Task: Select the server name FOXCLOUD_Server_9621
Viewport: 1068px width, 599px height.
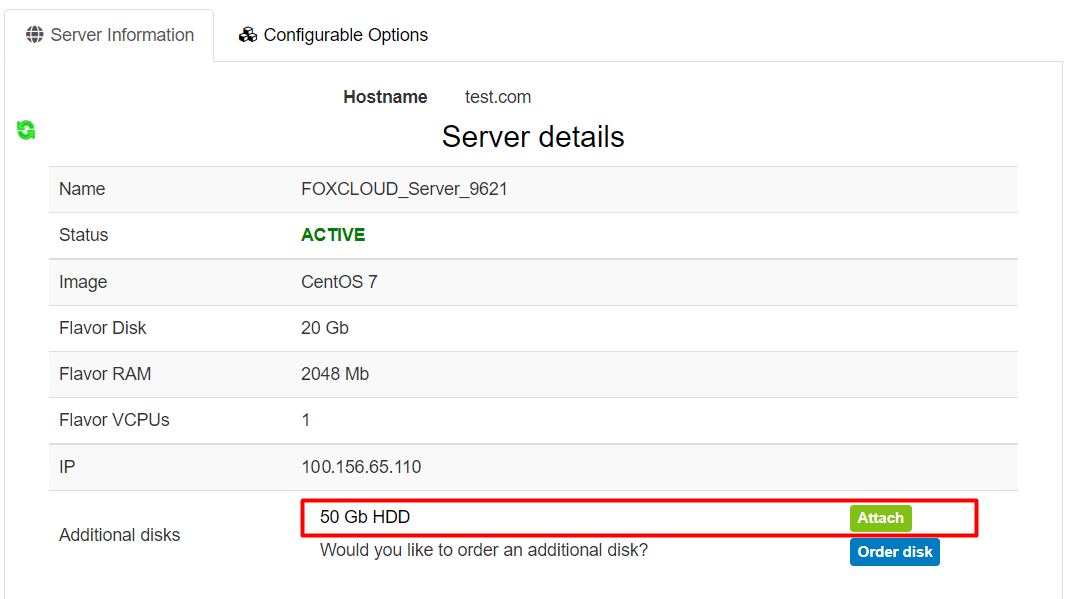Action: point(404,189)
